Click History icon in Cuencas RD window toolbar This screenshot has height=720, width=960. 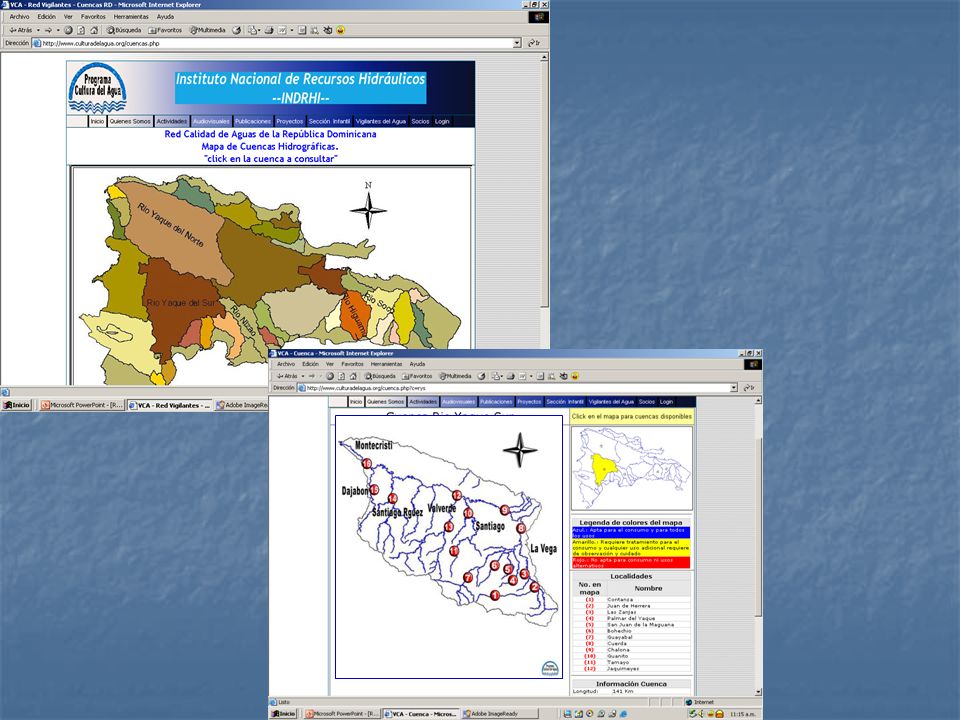(236, 30)
